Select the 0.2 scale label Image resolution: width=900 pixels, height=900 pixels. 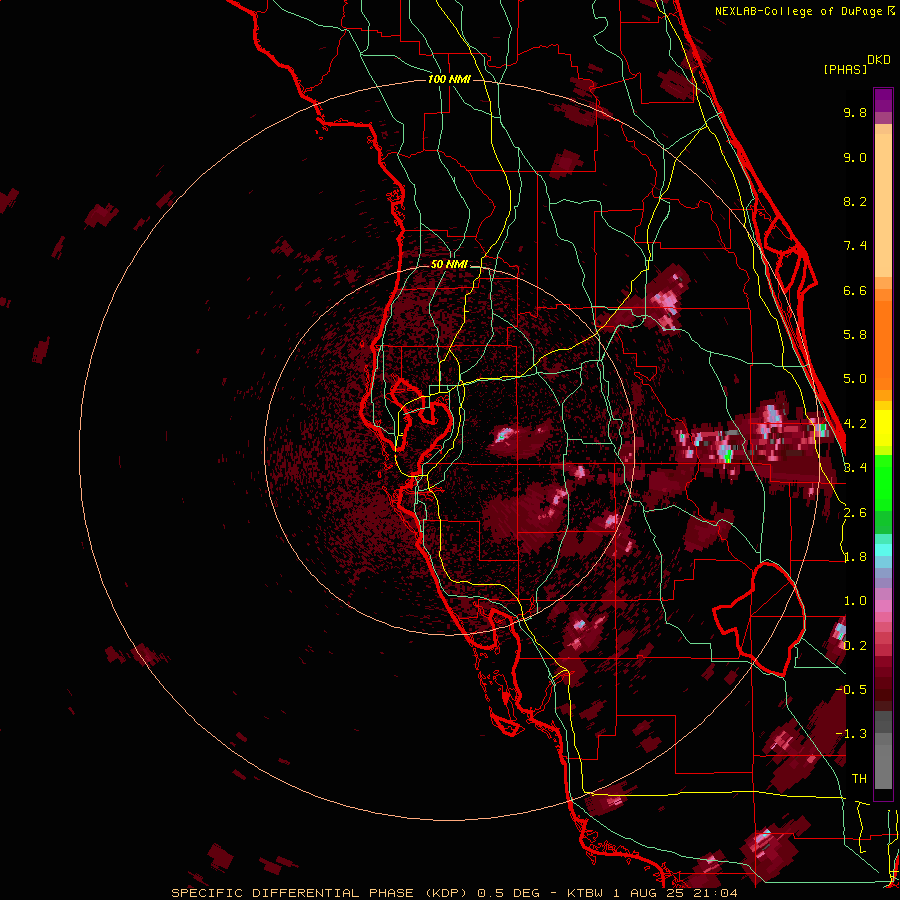tap(855, 646)
